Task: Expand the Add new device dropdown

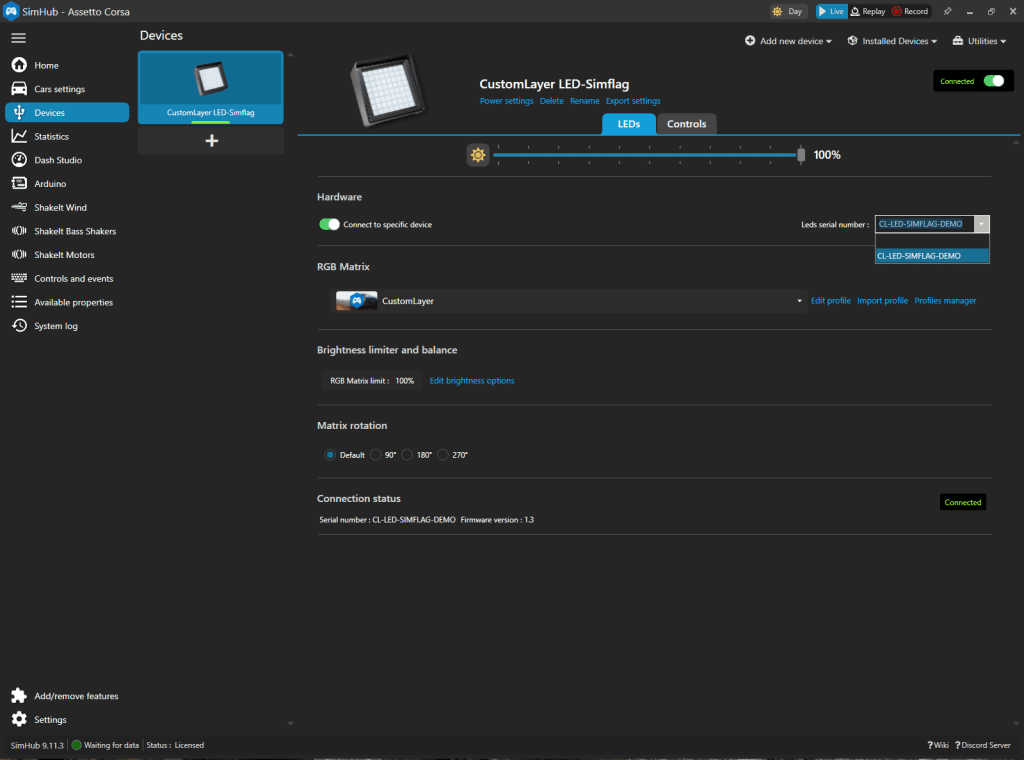Action: (788, 41)
